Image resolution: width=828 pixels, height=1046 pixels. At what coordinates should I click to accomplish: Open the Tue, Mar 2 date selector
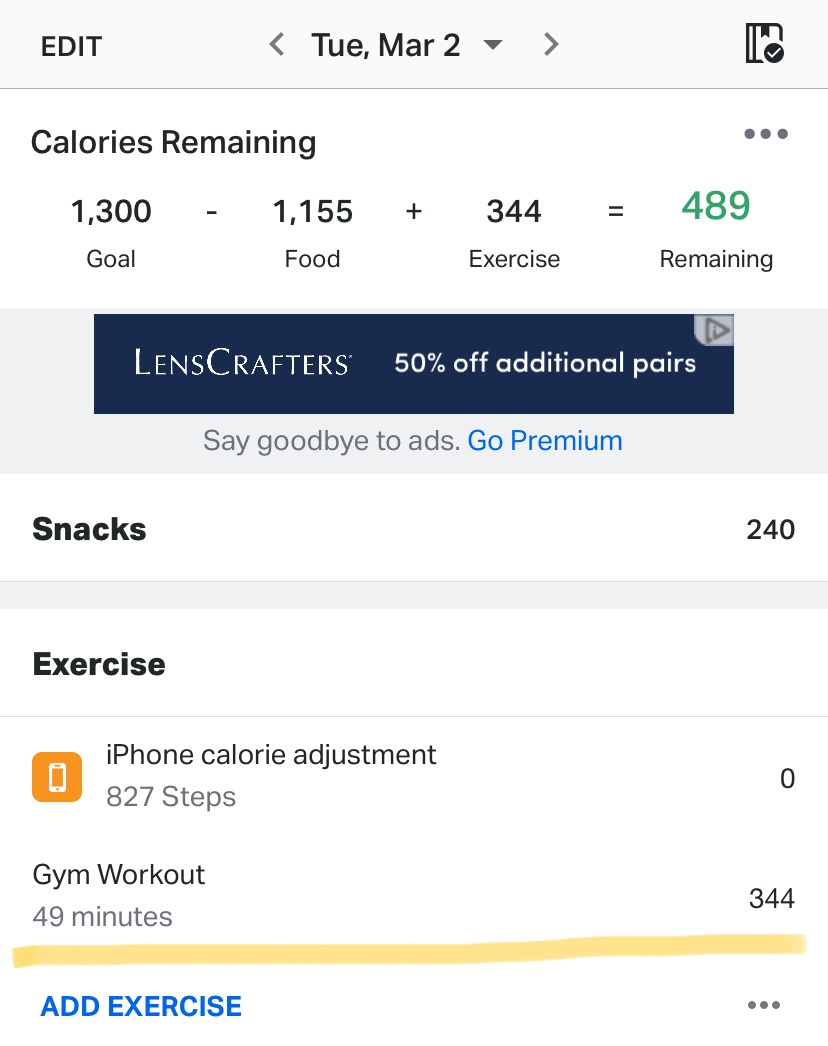(x=386, y=45)
